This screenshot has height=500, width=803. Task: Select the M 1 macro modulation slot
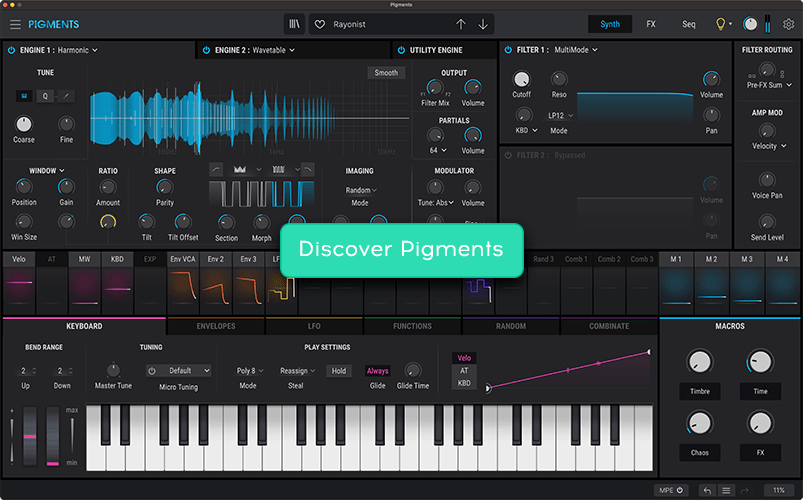tap(676, 283)
